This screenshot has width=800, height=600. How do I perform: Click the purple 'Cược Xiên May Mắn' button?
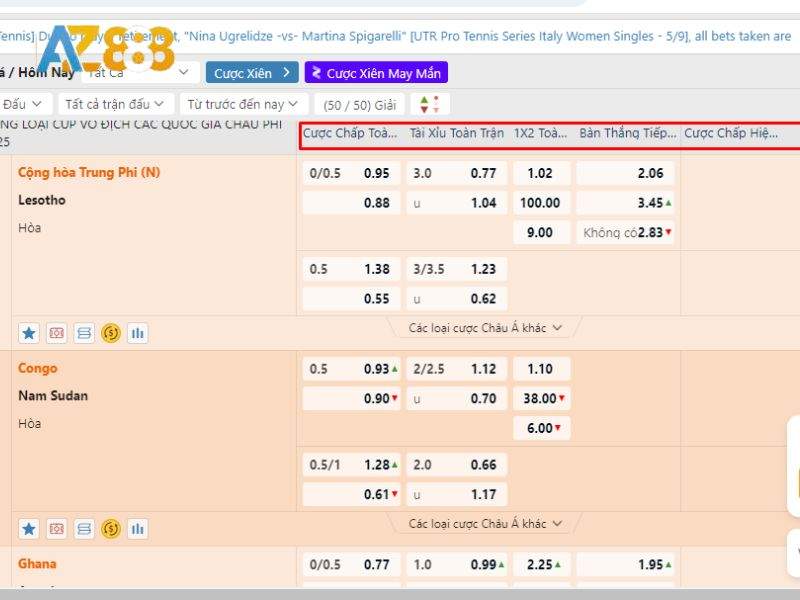tap(376, 73)
